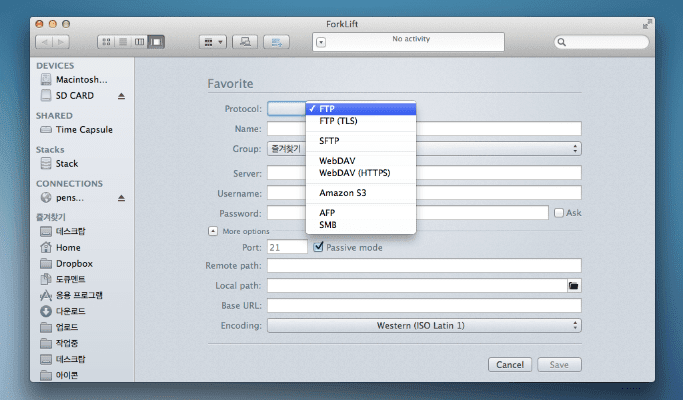This screenshot has height=400, width=683.
Task: Go back with the left arrow button
Action: pos(44,42)
